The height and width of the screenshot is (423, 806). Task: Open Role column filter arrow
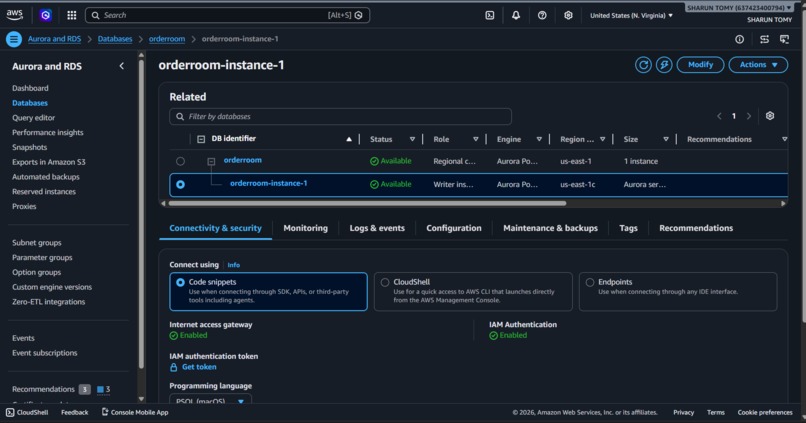coord(475,139)
